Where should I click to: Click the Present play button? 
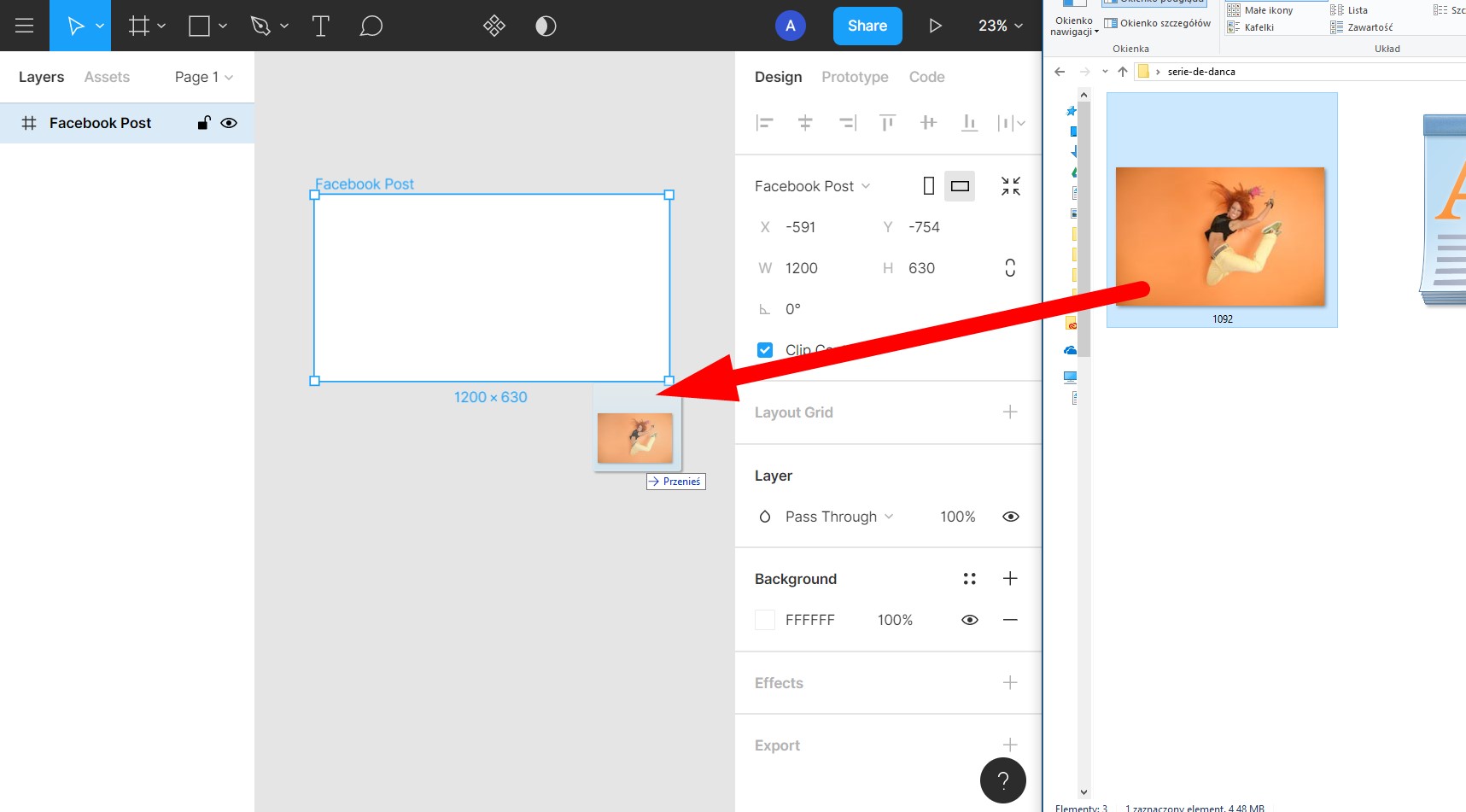[x=936, y=26]
